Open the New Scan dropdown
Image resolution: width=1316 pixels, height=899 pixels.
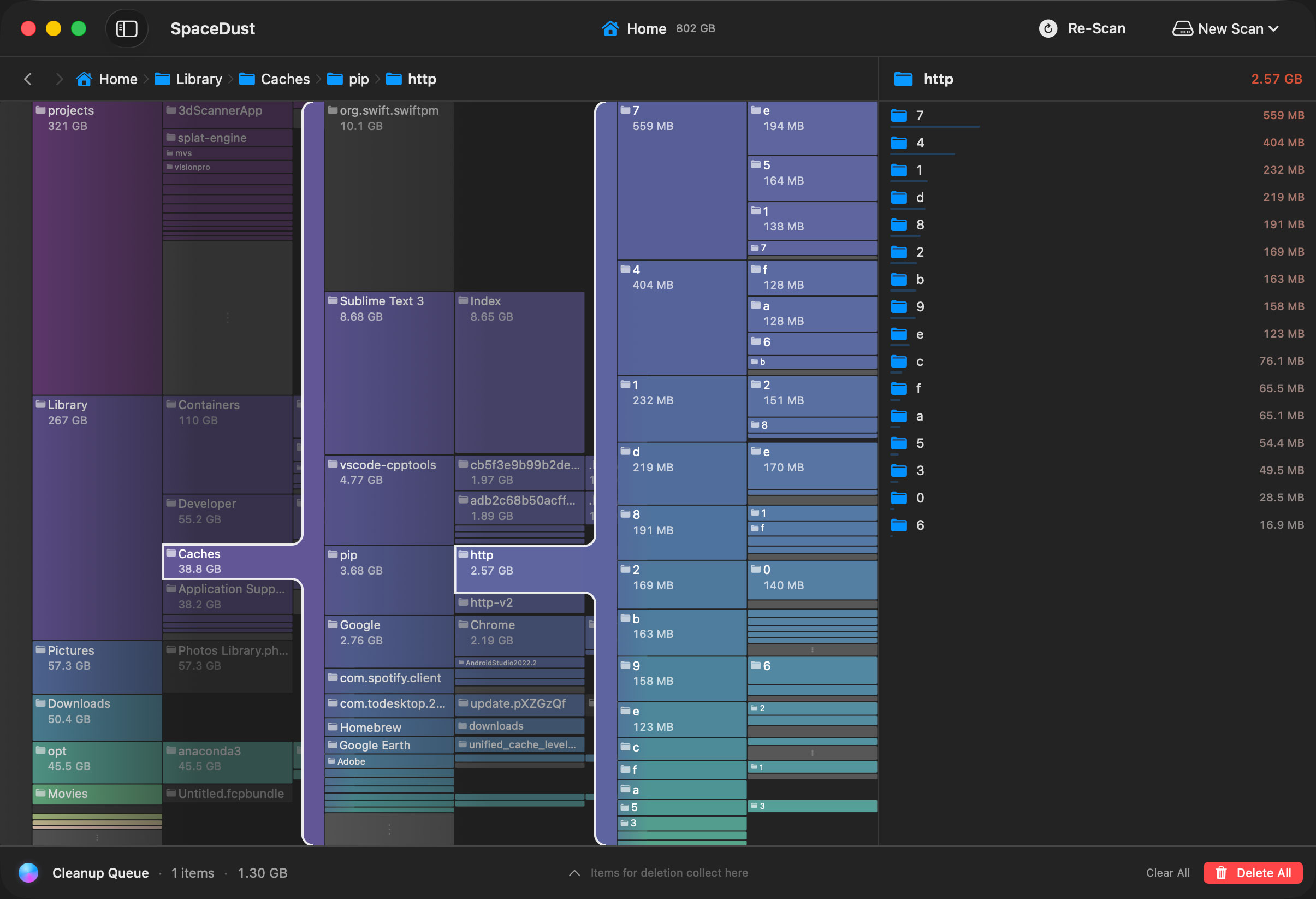tap(1226, 28)
